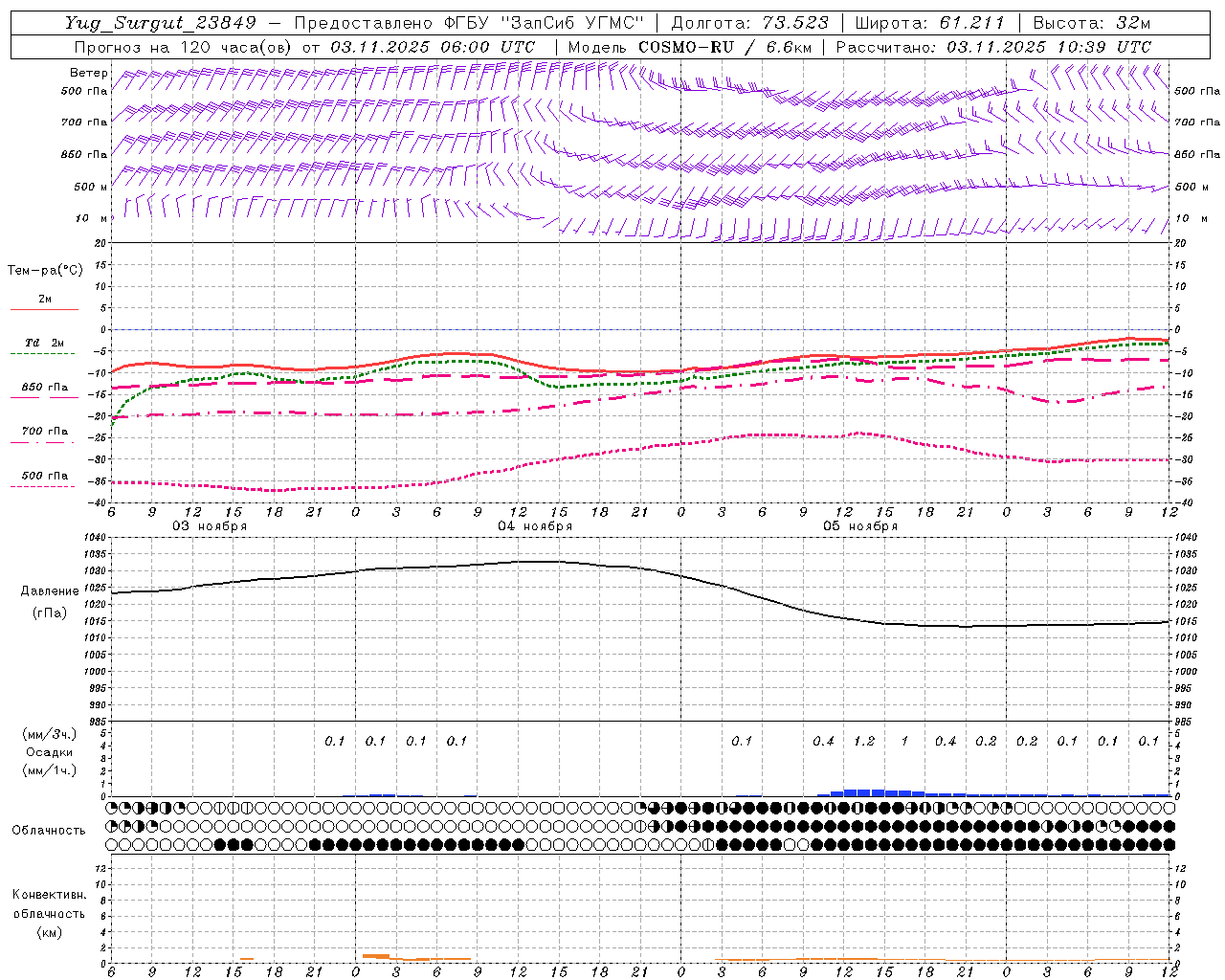This screenshot has height=980, width=1225.
Task: Click the Ветер panel label
Action: coord(89,73)
